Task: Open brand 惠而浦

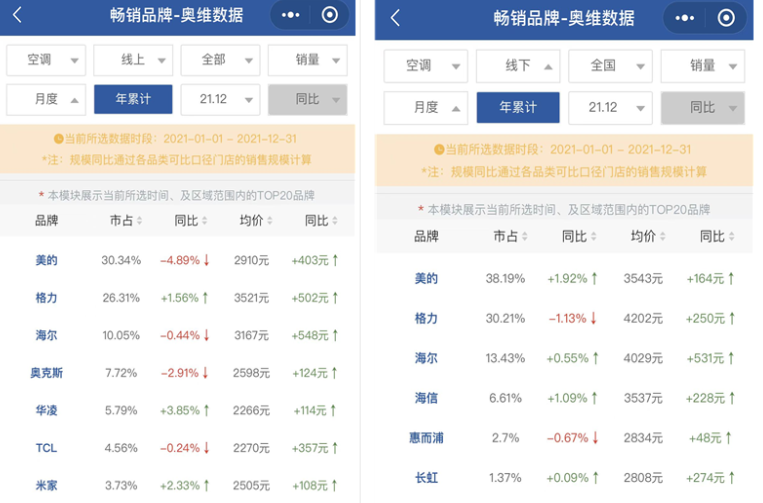Action: tap(426, 438)
